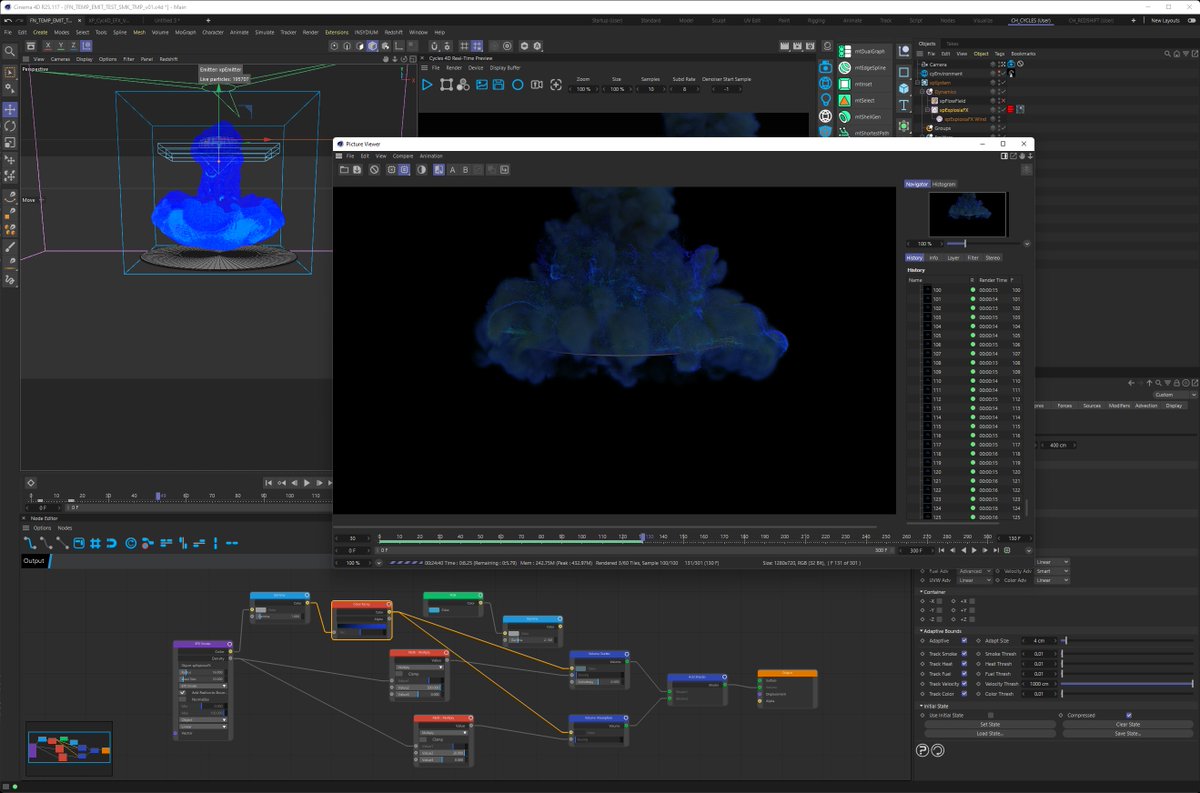Open the Compare menu in Picture Viewer
1200x793 pixels.
click(403, 156)
